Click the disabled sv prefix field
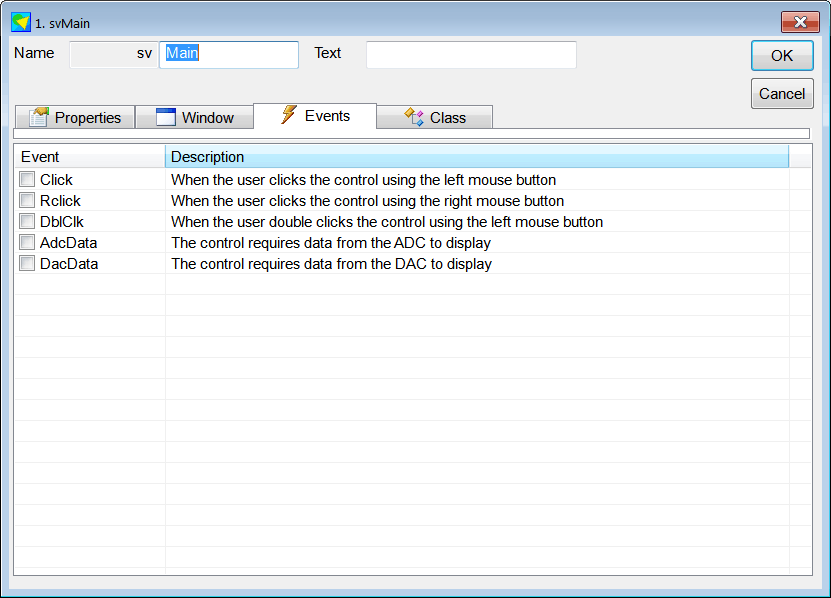Viewport: 831px width, 598px height. point(113,55)
